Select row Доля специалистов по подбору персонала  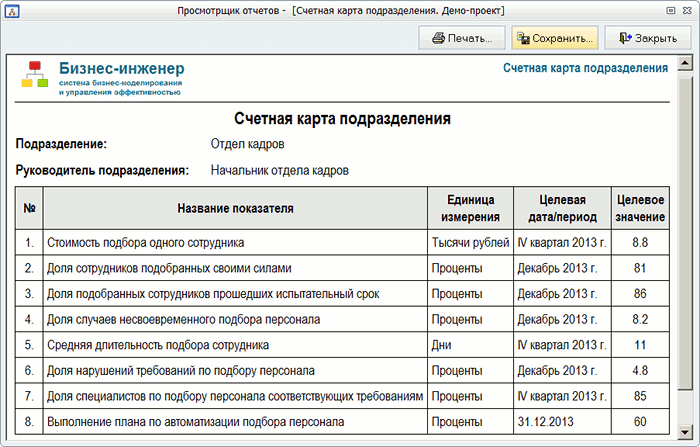coord(342,396)
